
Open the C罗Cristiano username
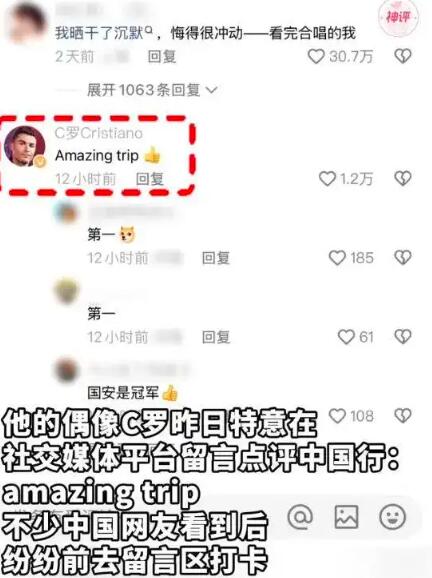tap(99, 133)
